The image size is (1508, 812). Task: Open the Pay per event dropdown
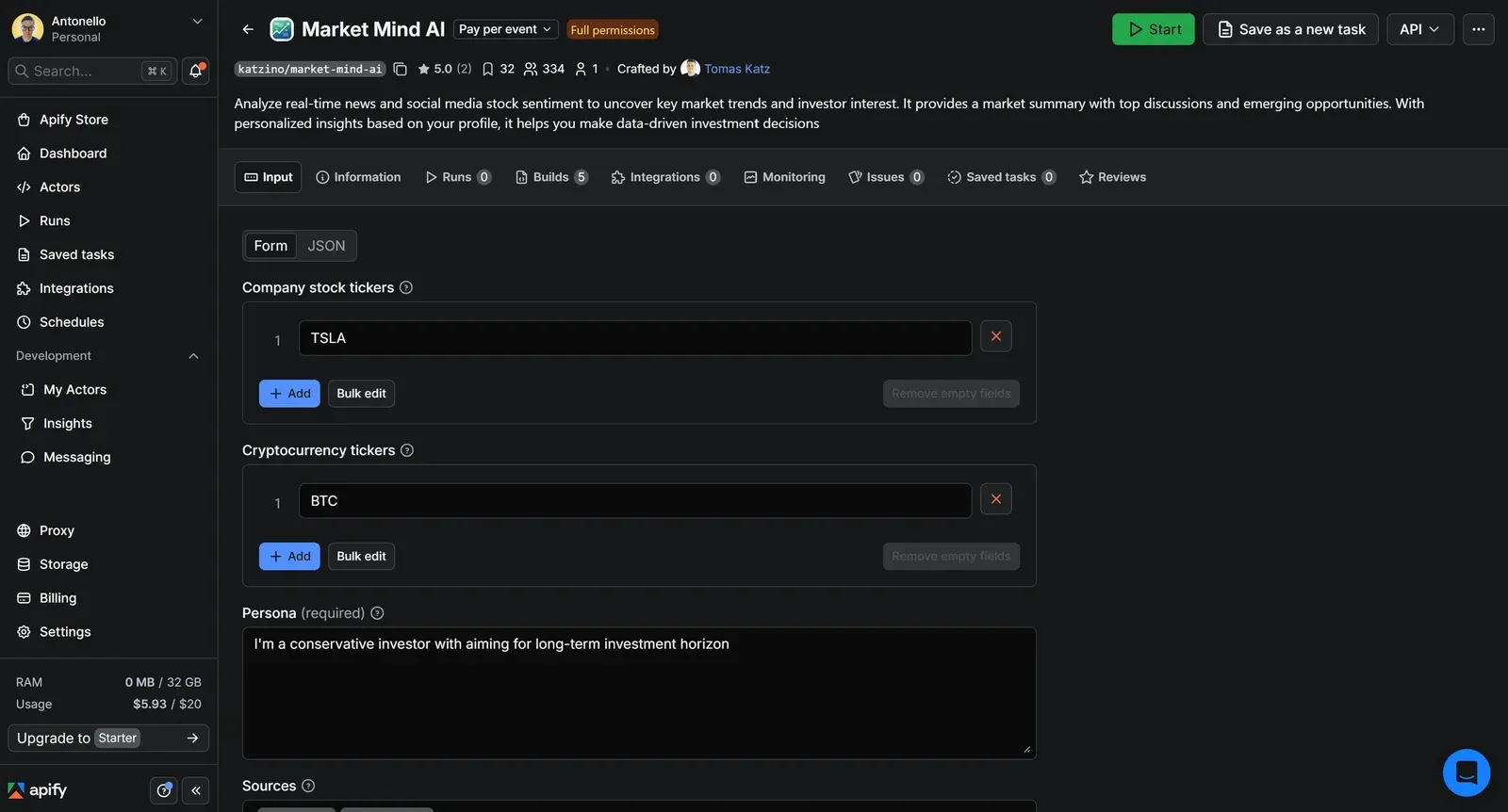point(505,29)
